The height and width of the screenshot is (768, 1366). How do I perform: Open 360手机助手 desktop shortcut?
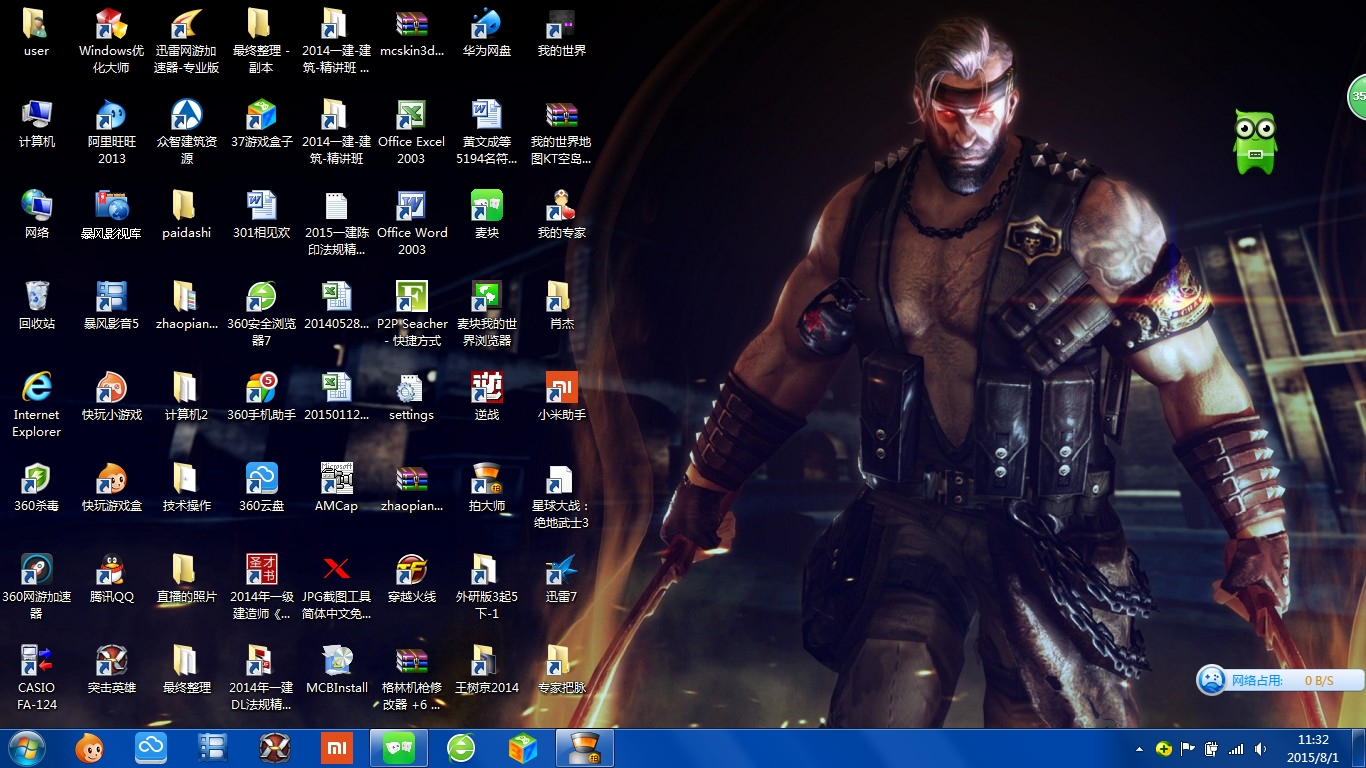(261, 397)
